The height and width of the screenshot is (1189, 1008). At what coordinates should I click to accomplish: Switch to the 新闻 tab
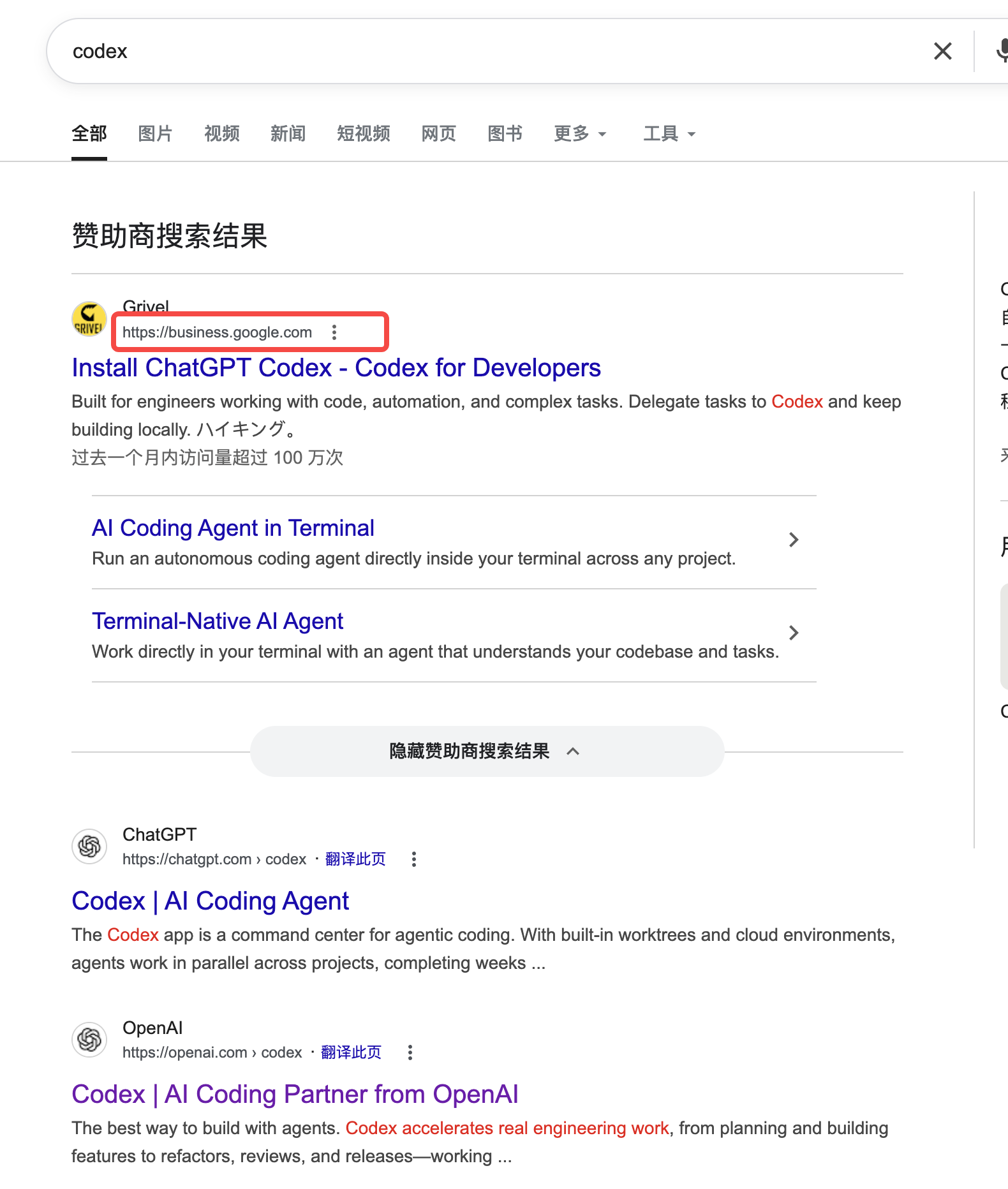click(x=288, y=134)
